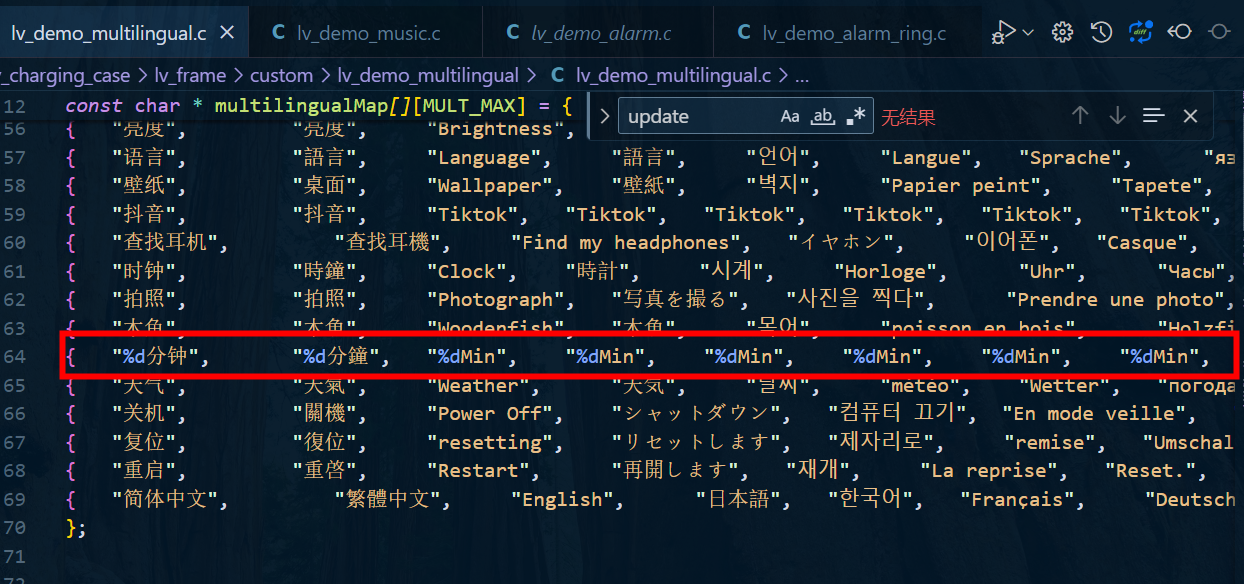1244x584 pixels.
Task: Click the "Restart" string on line 68
Action: pos(478,471)
